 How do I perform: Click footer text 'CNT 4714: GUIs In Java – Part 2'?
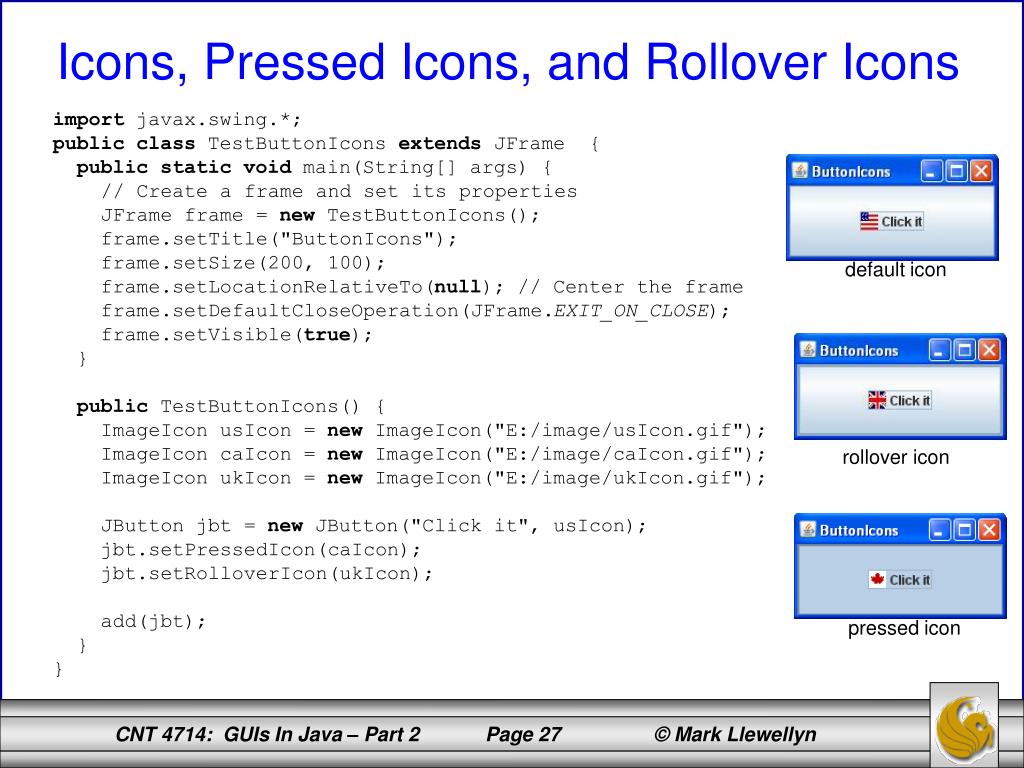pos(268,735)
